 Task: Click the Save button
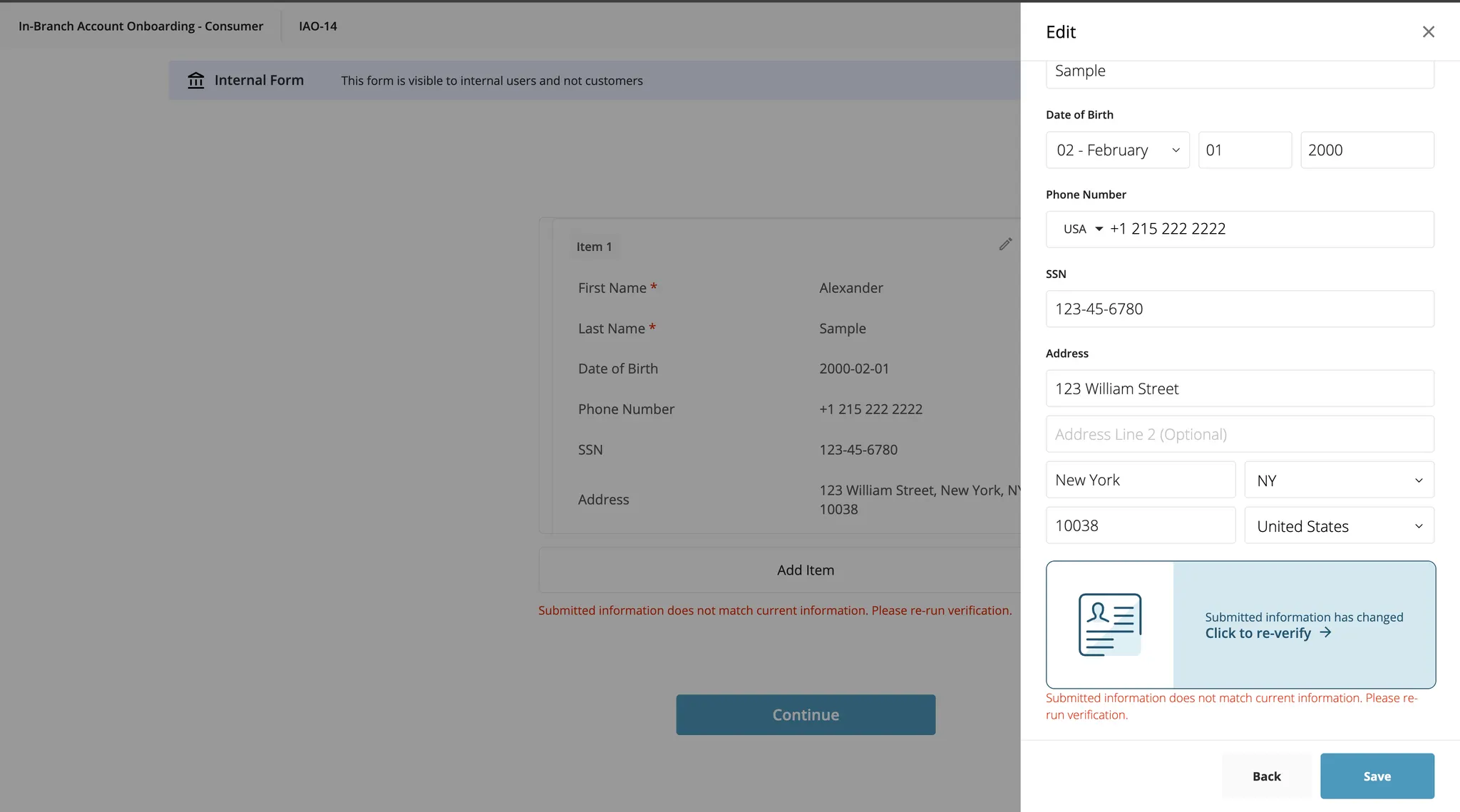pos(1377,776)
